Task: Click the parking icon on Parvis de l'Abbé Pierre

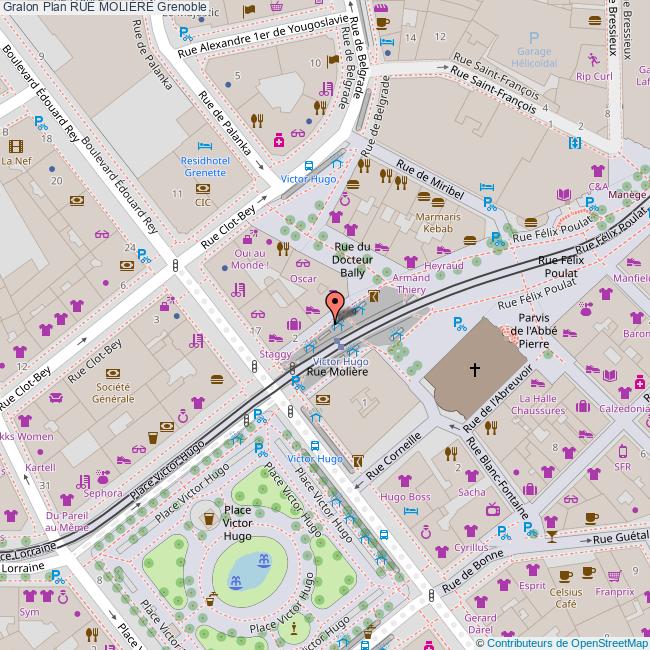Action: point(459,322)
